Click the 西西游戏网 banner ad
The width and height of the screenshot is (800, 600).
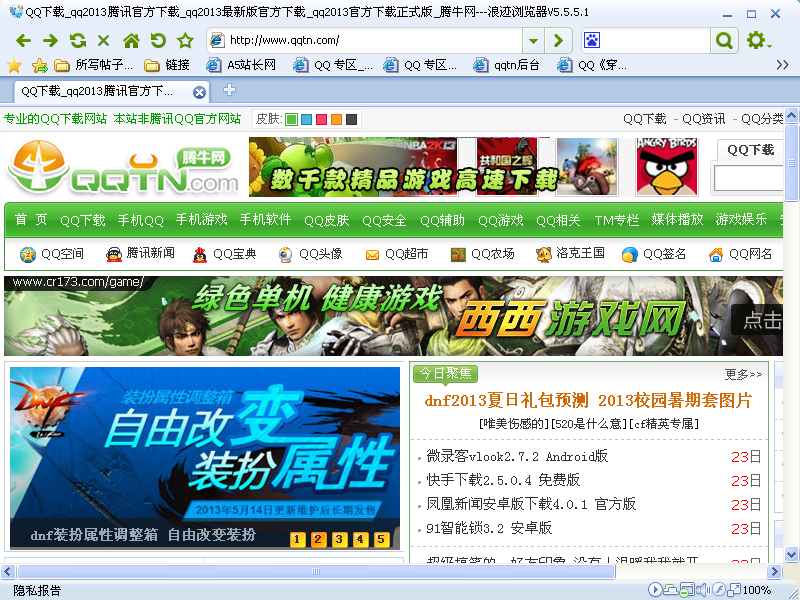[393, 316]
